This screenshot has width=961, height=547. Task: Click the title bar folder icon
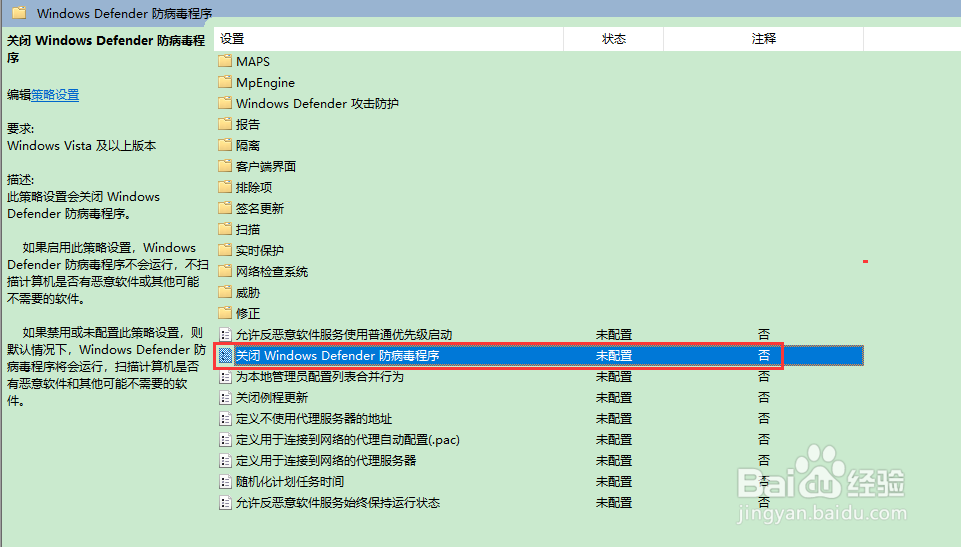coord(19,12)
